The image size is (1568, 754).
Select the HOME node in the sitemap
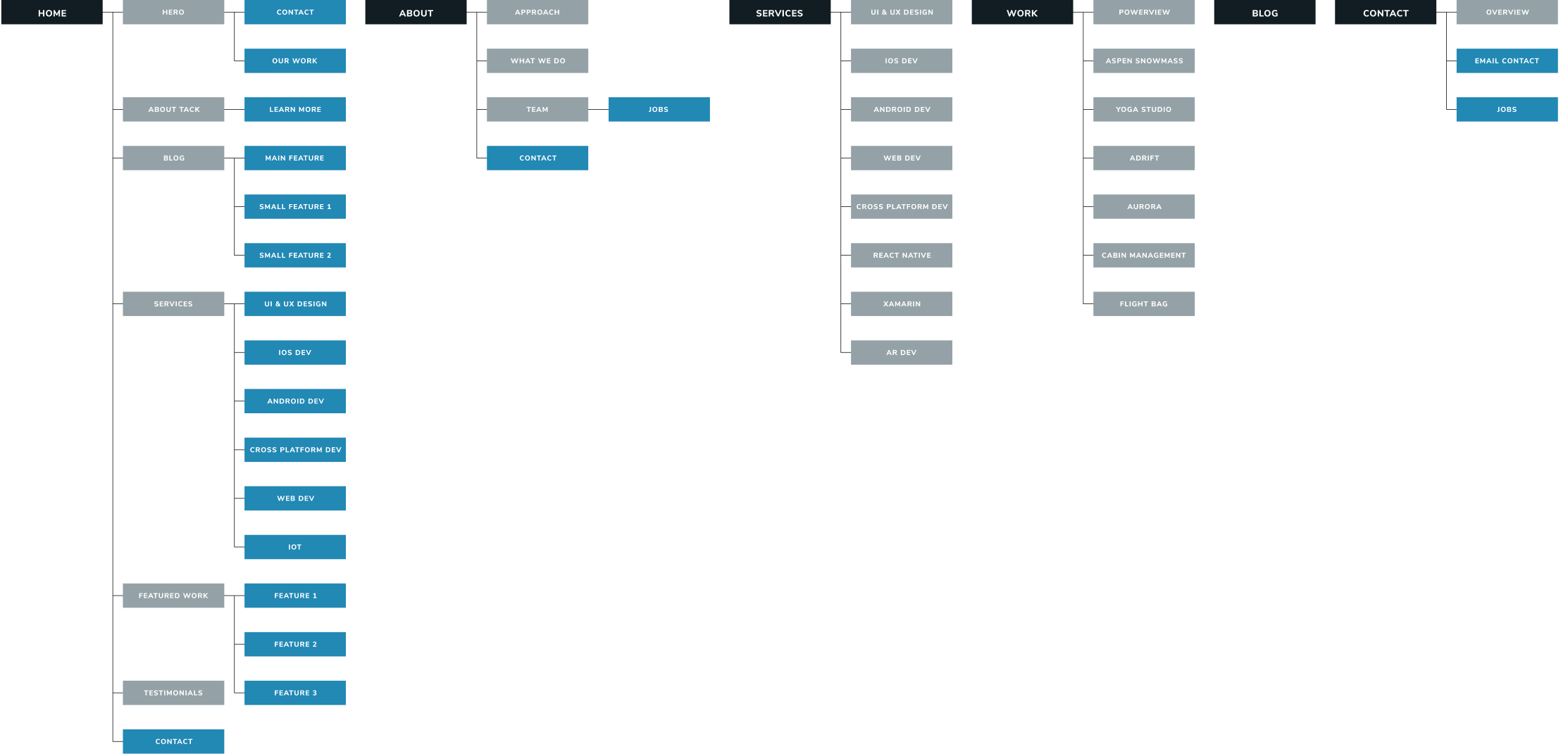coord(52,12)
